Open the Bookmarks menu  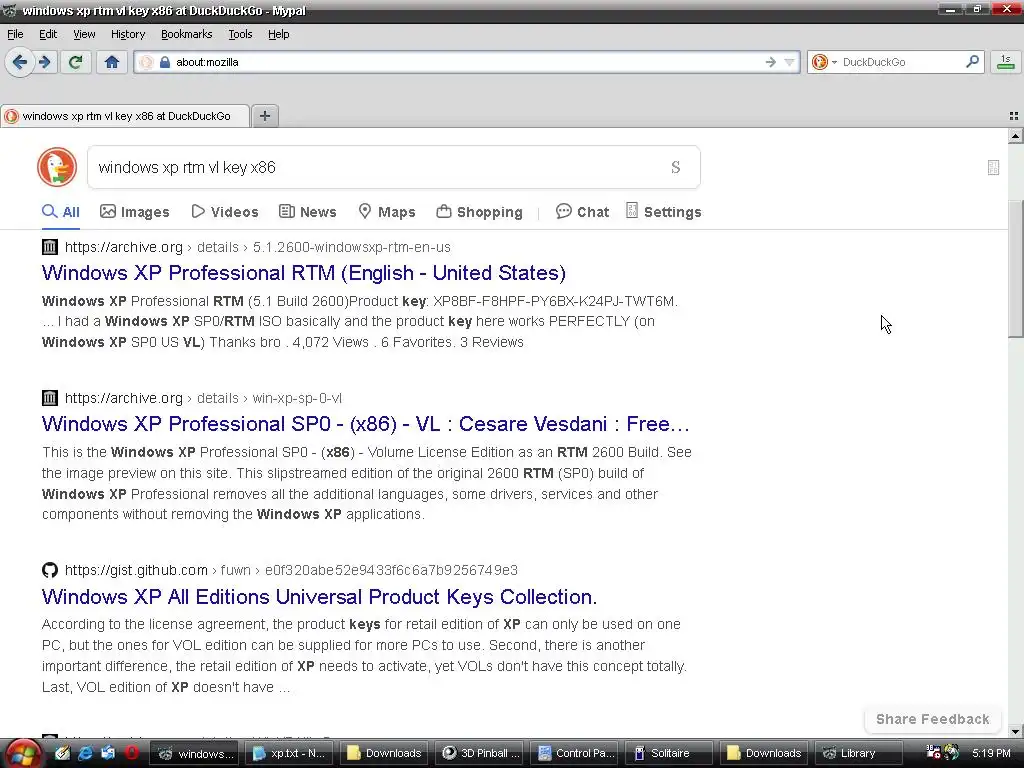click(186, 34)
